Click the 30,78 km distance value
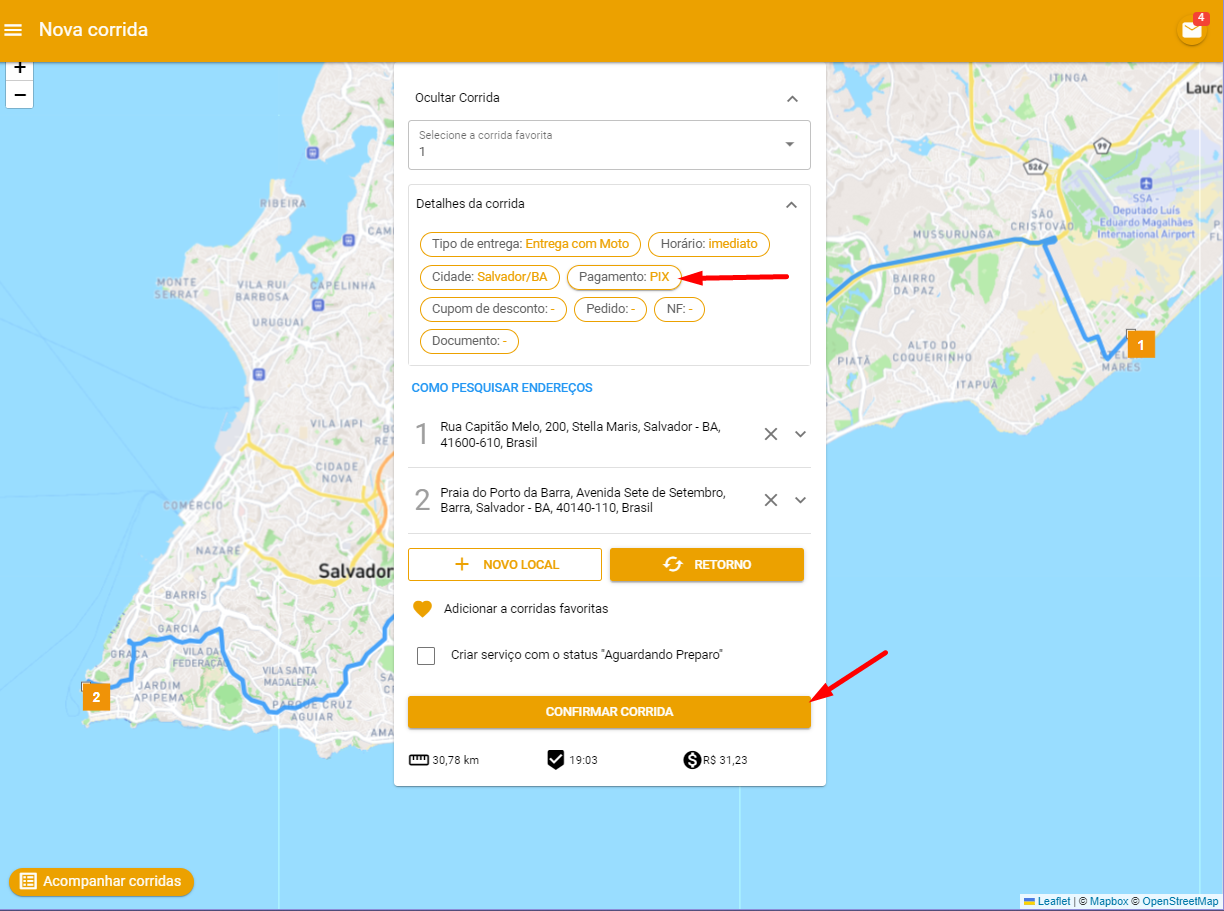This screenshot has width=1224, height=911. pyautogui.click(x=456, y=760)
